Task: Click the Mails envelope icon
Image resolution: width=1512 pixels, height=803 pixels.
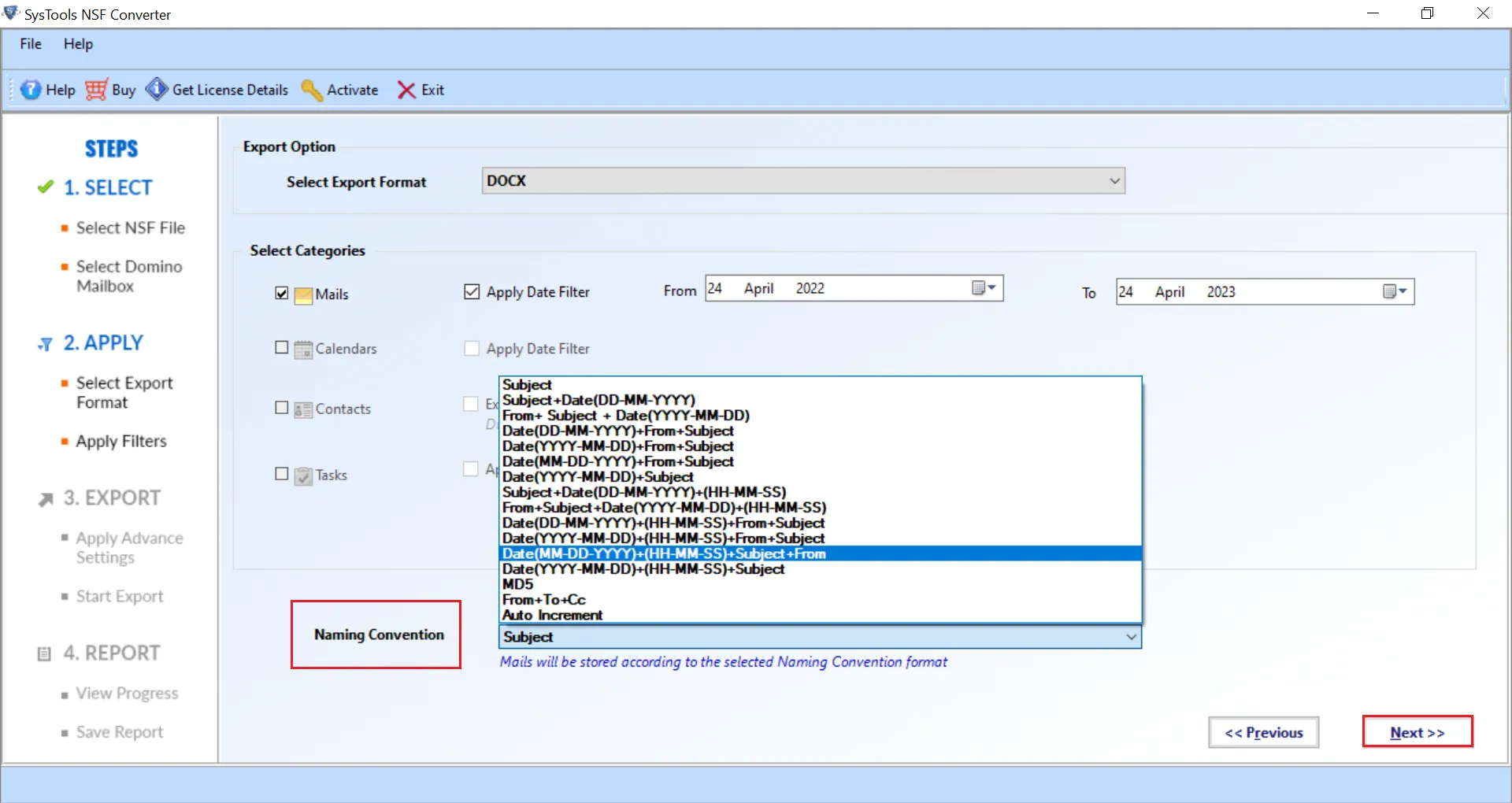Action: [303, 294]
